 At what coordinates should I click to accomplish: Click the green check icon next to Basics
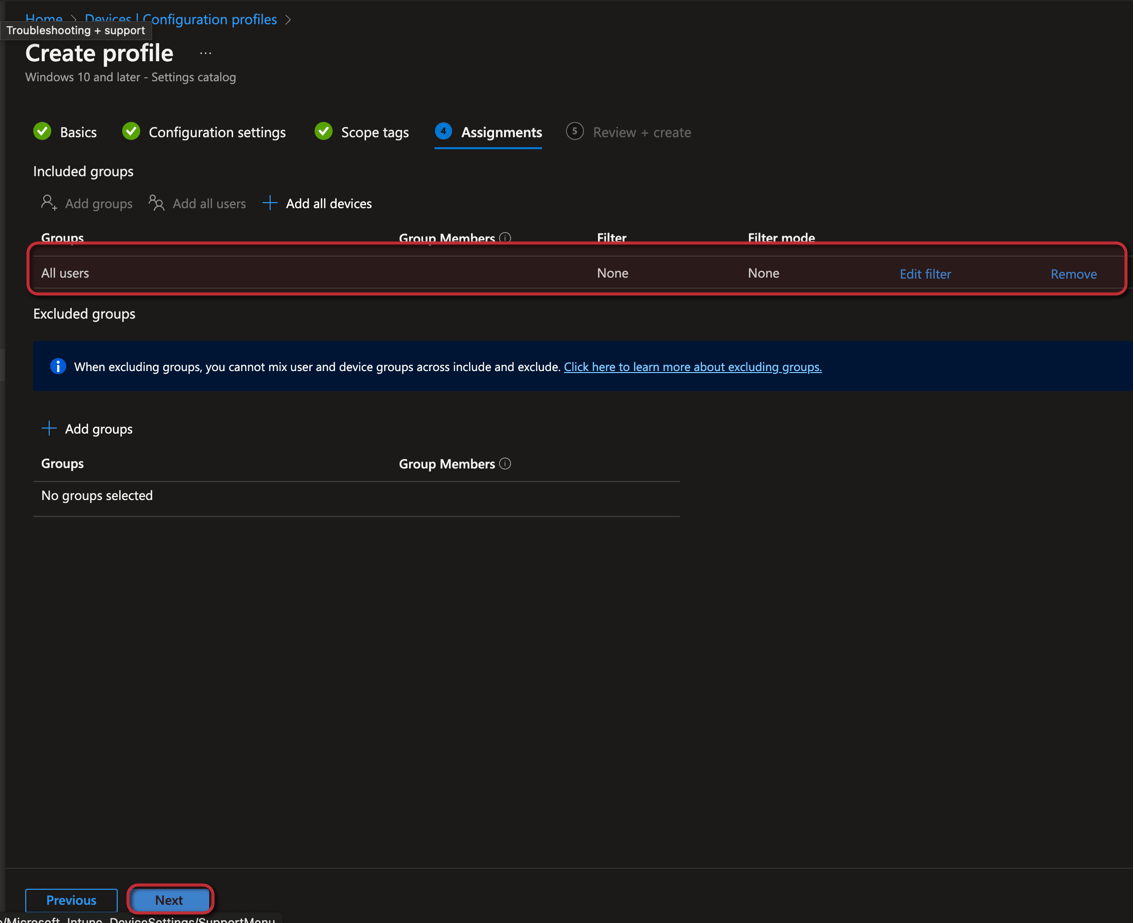(42, 131)
